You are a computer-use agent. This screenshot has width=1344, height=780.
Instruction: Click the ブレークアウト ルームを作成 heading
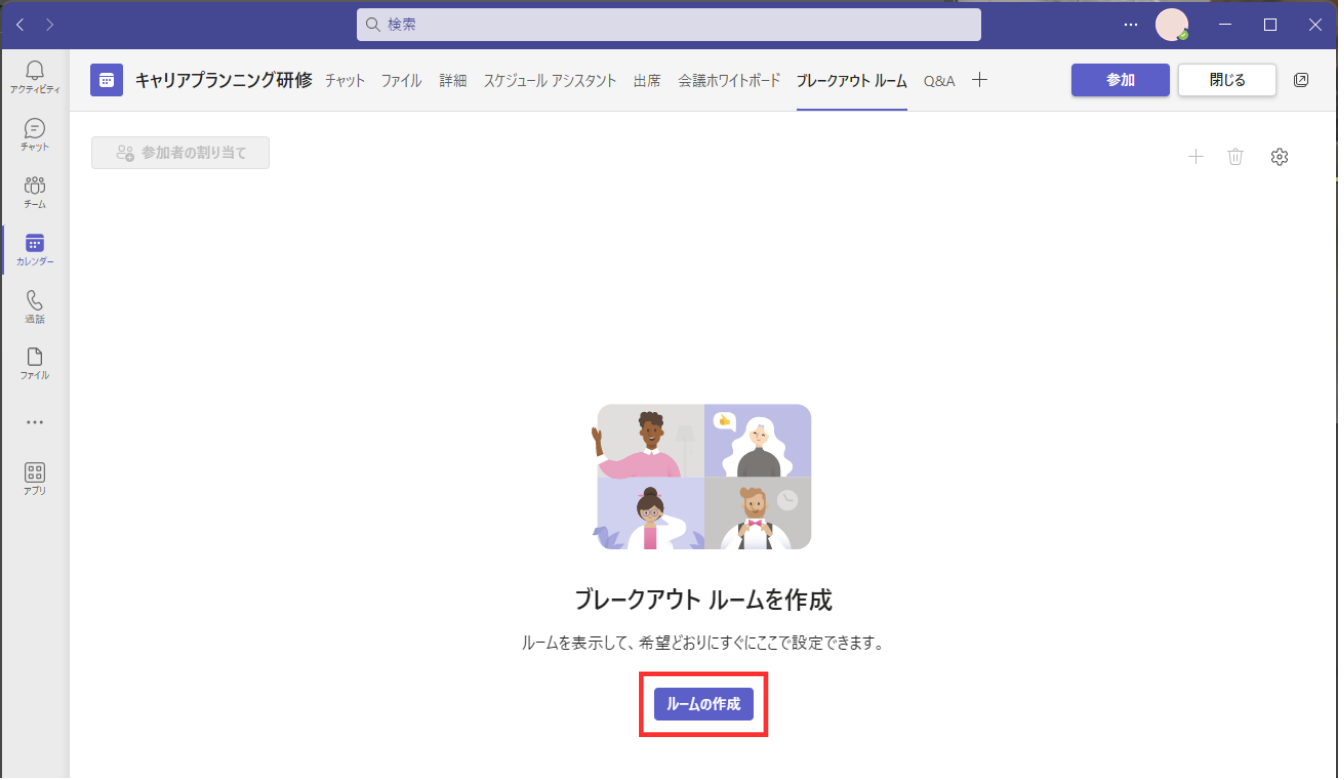tap(703, 600)
